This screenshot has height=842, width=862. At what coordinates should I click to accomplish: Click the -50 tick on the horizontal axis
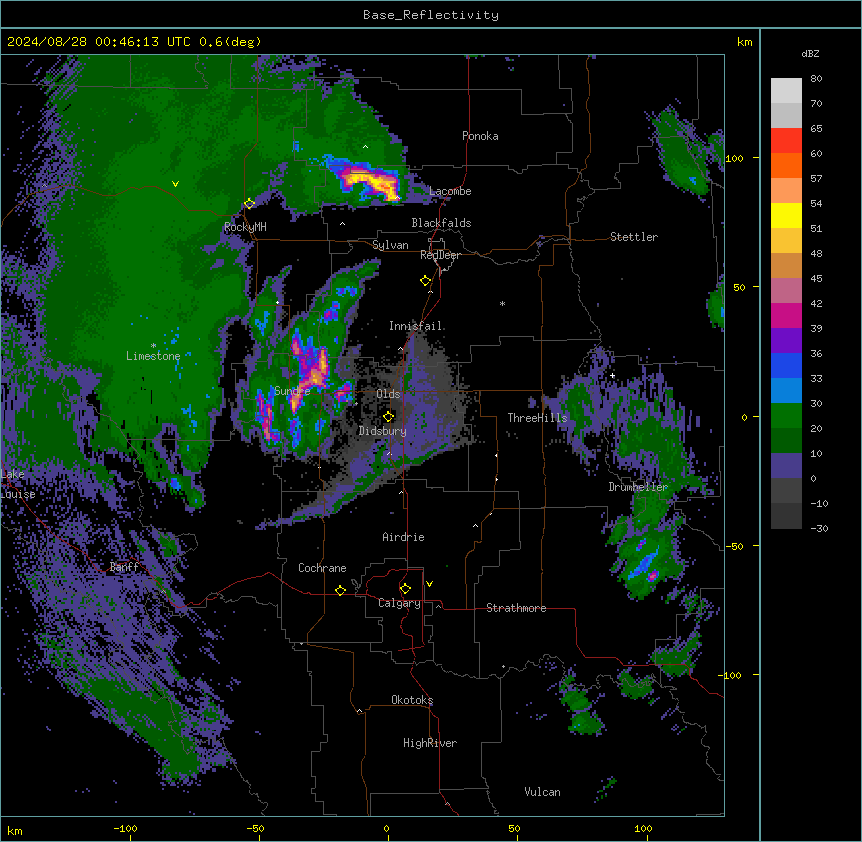[x=255, y=828]
